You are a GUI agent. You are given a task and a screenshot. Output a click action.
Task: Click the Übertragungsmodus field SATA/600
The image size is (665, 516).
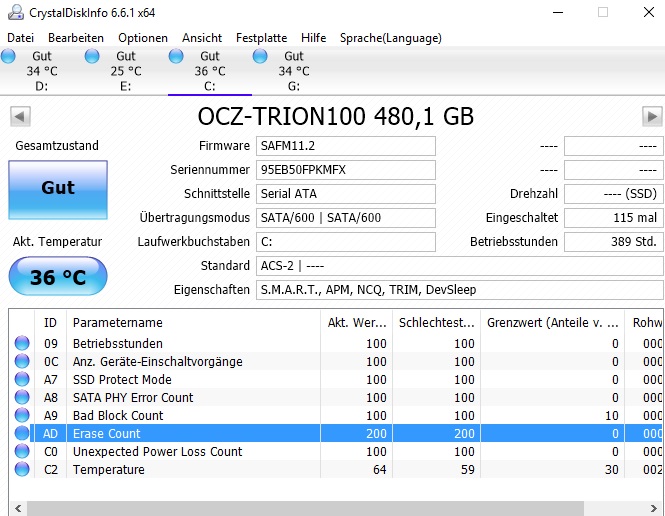click(346, 218)
